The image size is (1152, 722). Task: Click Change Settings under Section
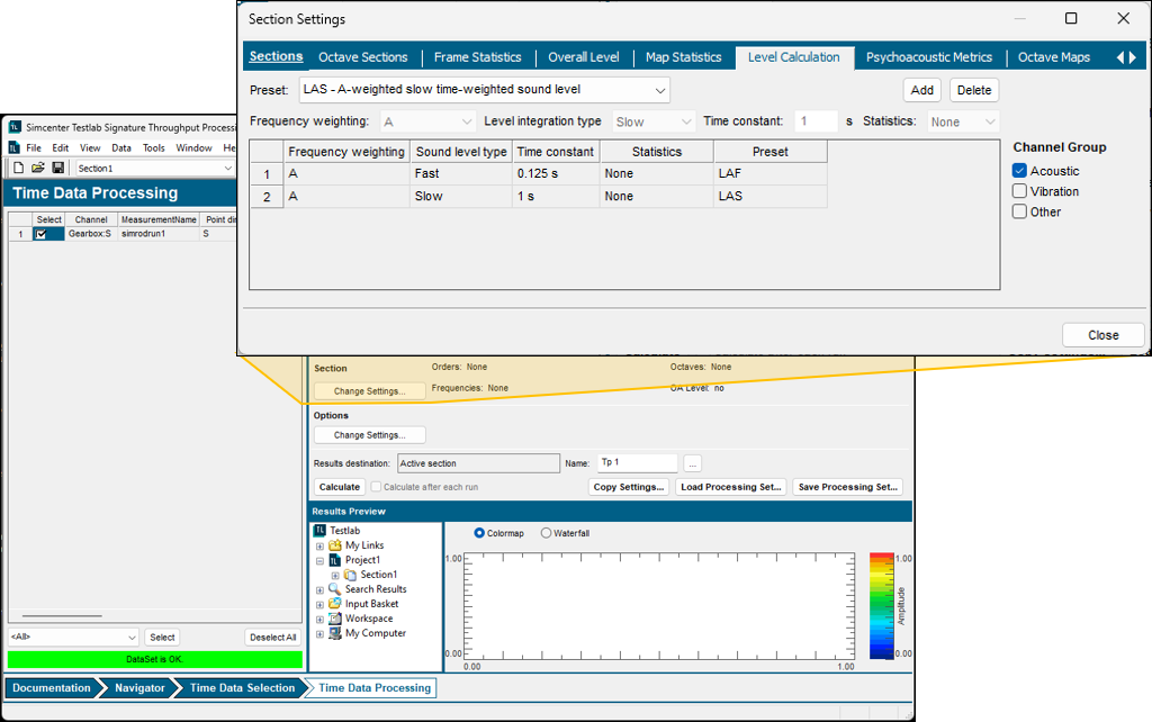pyautogui.click(x=370, y=391)
